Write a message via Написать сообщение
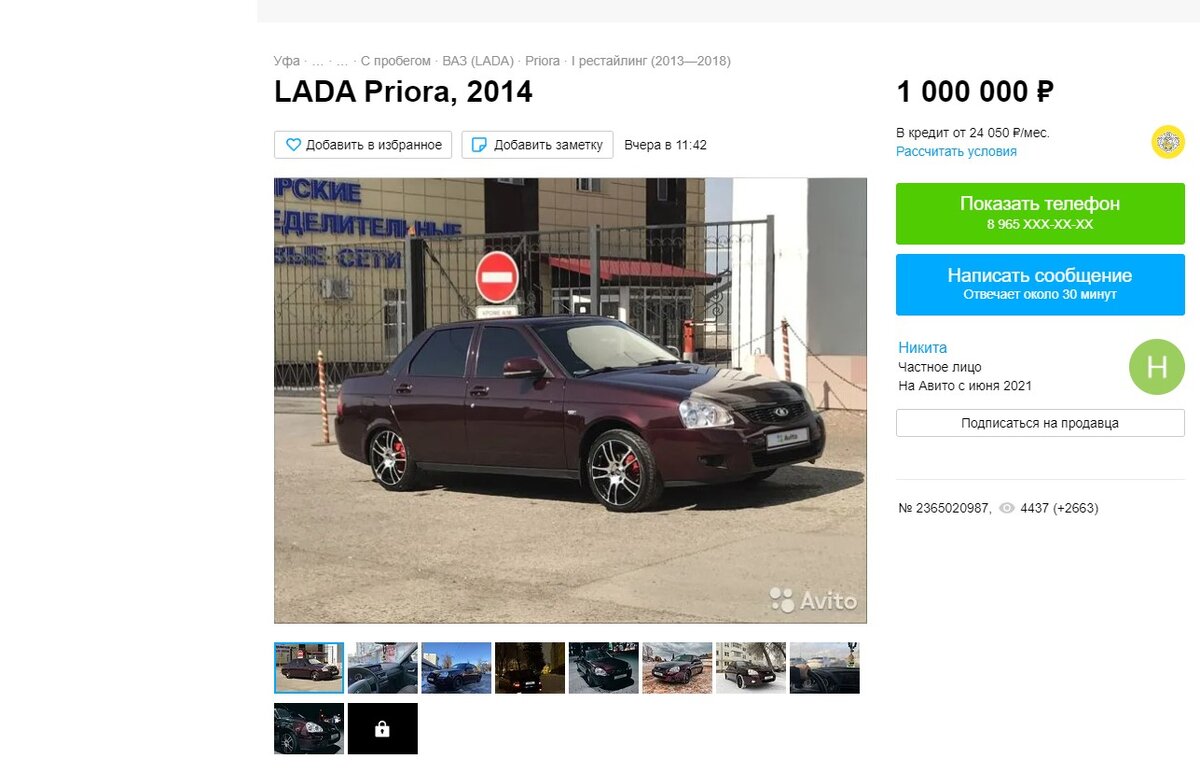This screenshot has width=1200, height=773. pyautogui.click(x=1040, y=285)
